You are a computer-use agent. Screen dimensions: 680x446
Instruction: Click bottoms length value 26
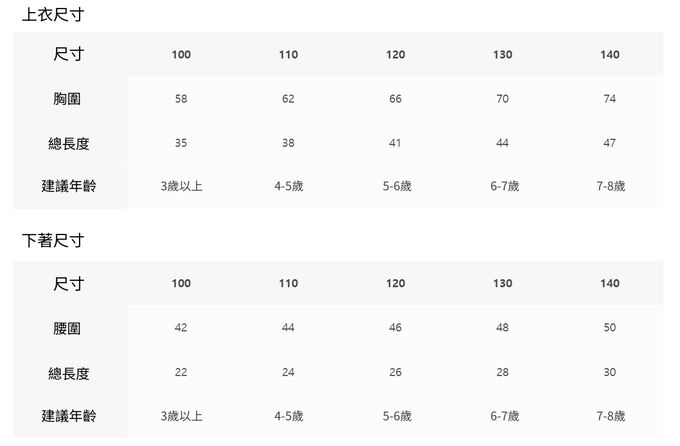tap(395, 372)
